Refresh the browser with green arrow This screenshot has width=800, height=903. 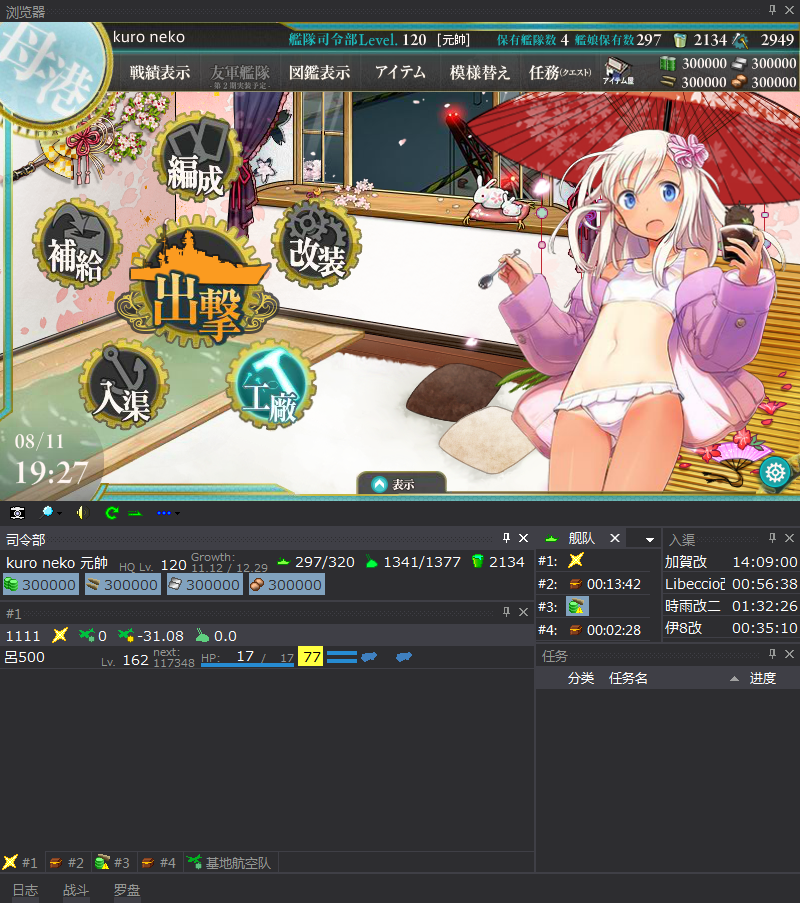(112, 512)
